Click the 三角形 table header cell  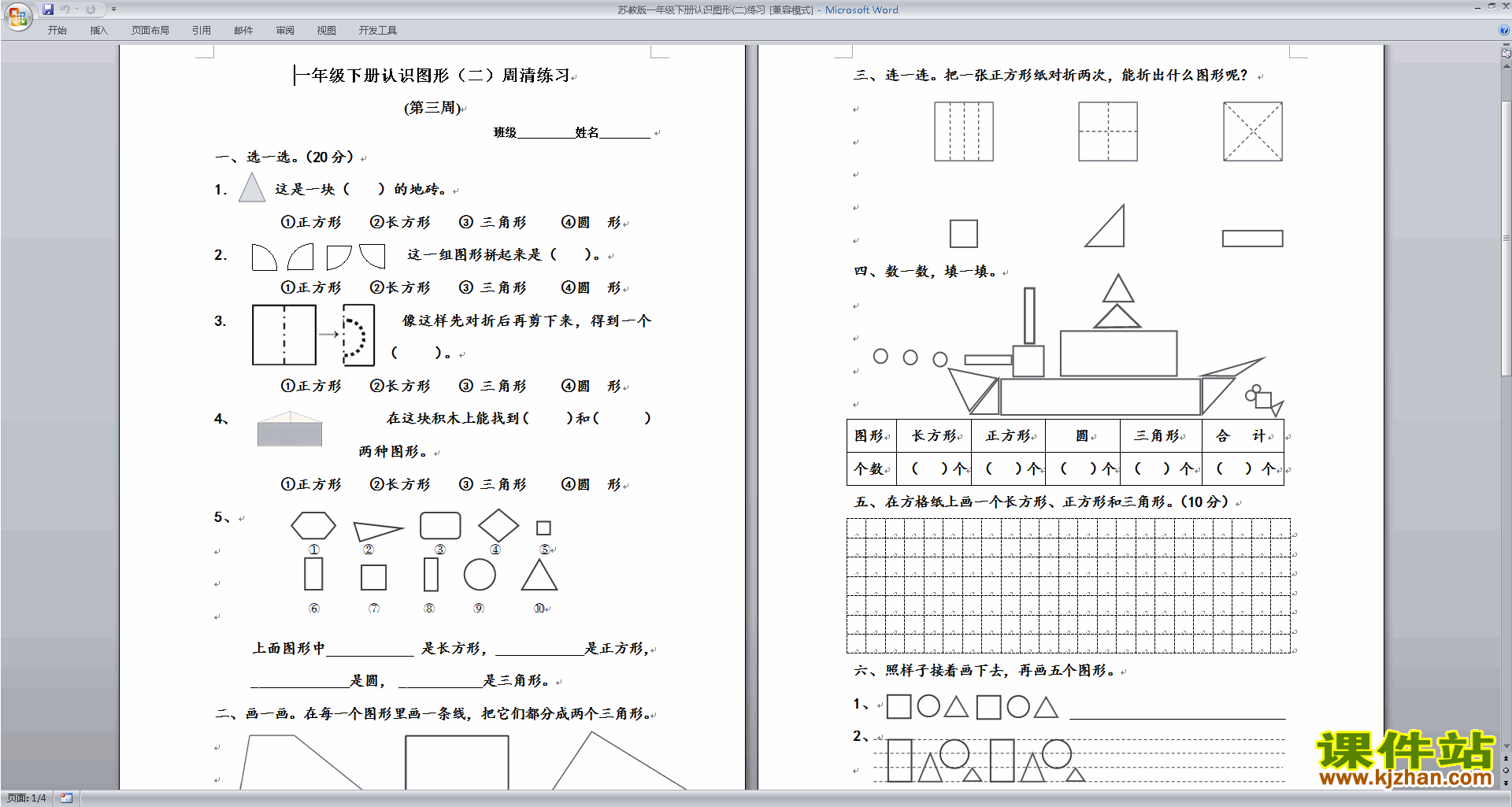click(x=1160, y=435)
